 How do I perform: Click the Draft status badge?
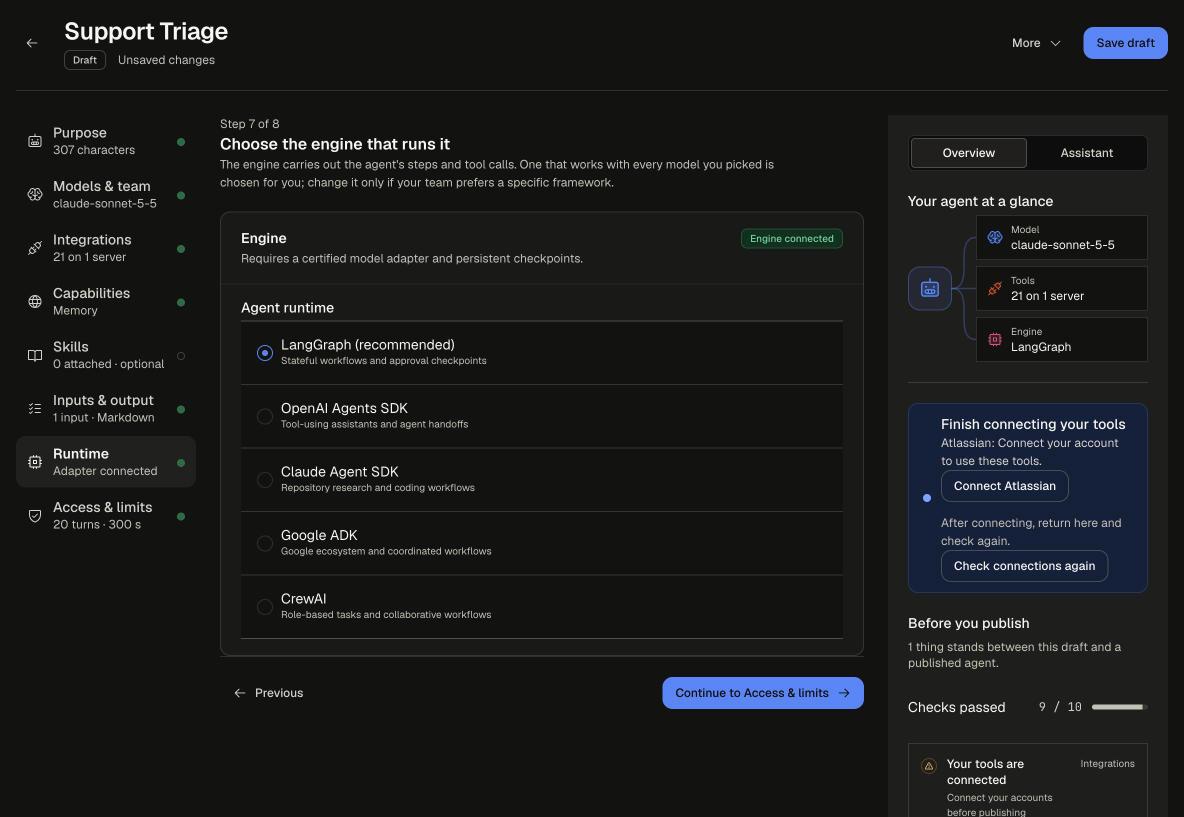click(x=85, y=60)
